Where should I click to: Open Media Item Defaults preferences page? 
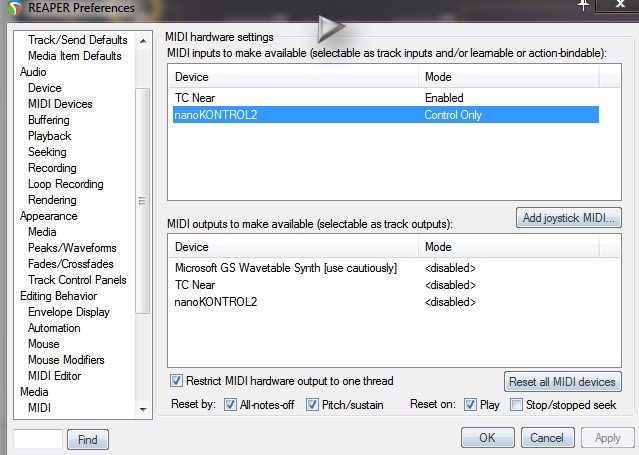point(75,56)
